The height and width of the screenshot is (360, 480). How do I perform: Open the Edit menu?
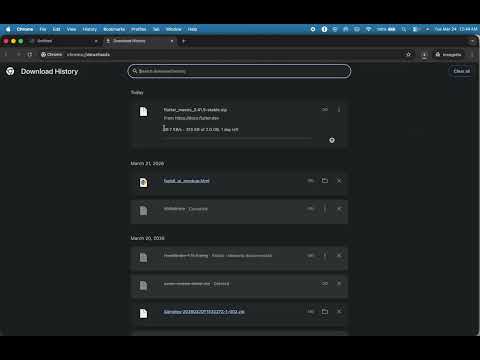click(x=56, y=29)
